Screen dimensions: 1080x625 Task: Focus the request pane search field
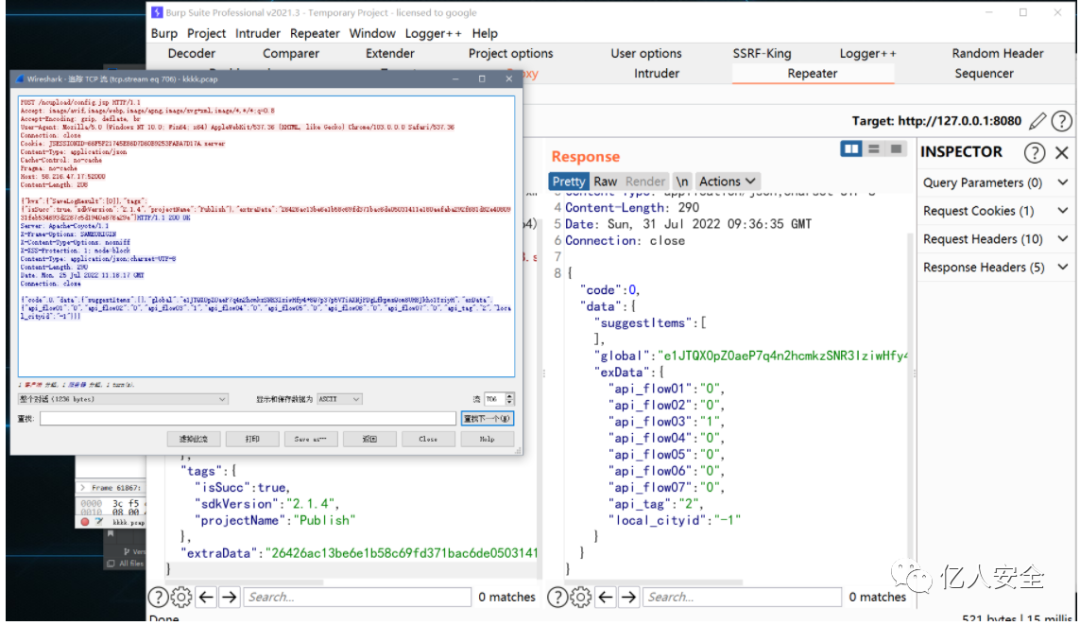[357, 597]
